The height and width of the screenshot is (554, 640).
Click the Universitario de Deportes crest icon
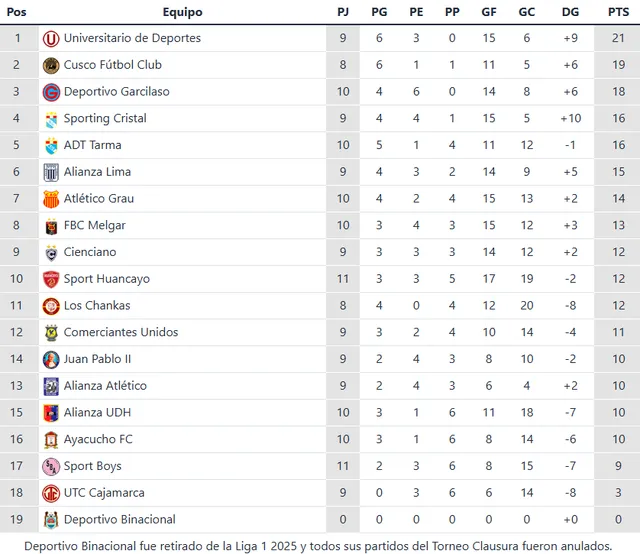(x=51, y=39)
